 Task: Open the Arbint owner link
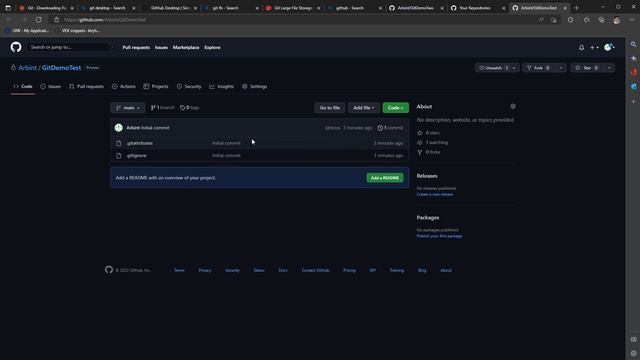tap(27, 68)
